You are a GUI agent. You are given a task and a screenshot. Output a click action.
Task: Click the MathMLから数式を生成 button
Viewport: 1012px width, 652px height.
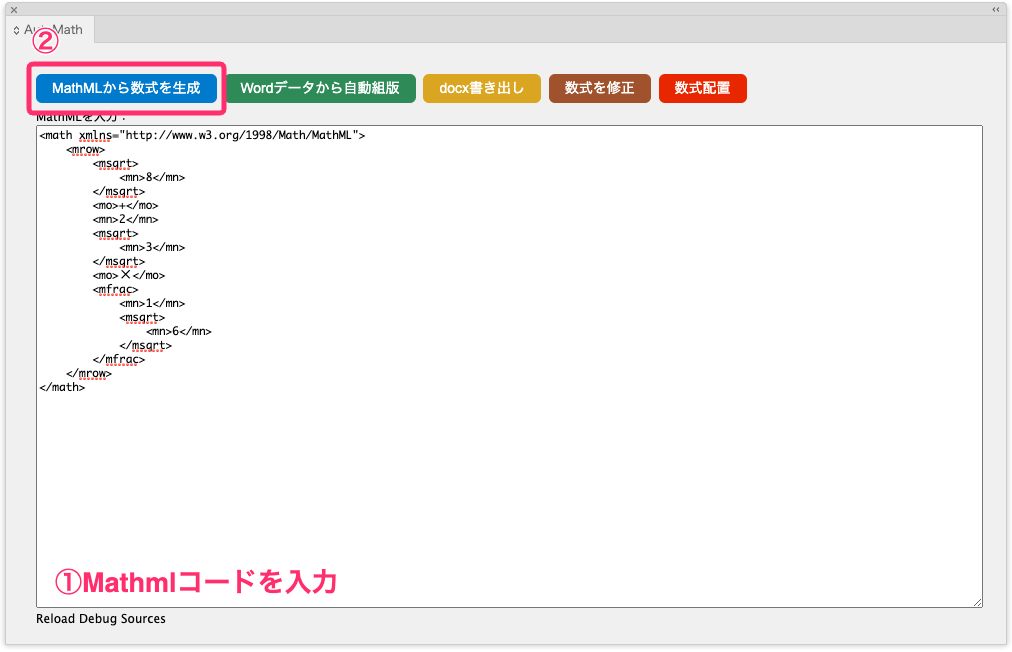tap(126, 88)
